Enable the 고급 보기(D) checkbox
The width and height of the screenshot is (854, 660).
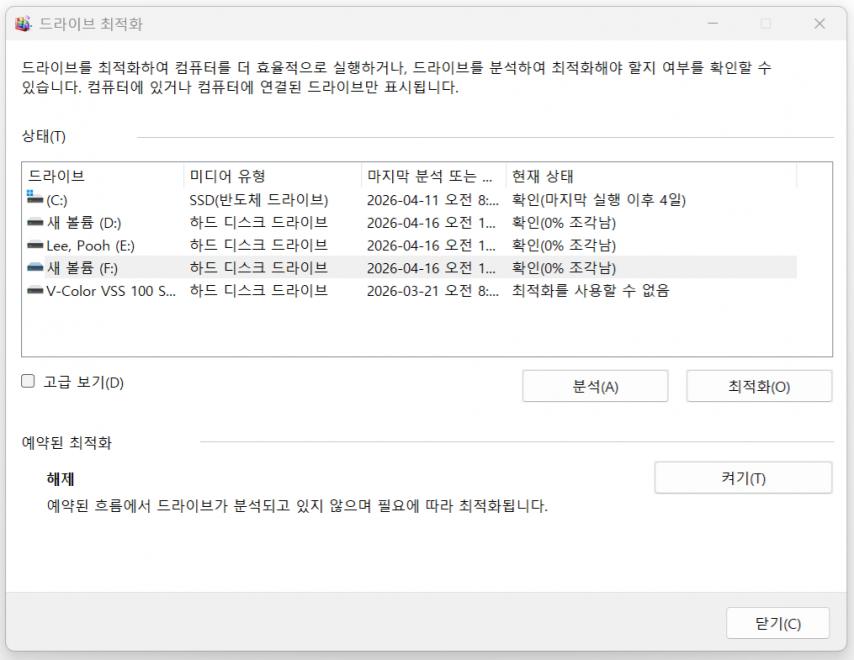(x=28, y=381)
